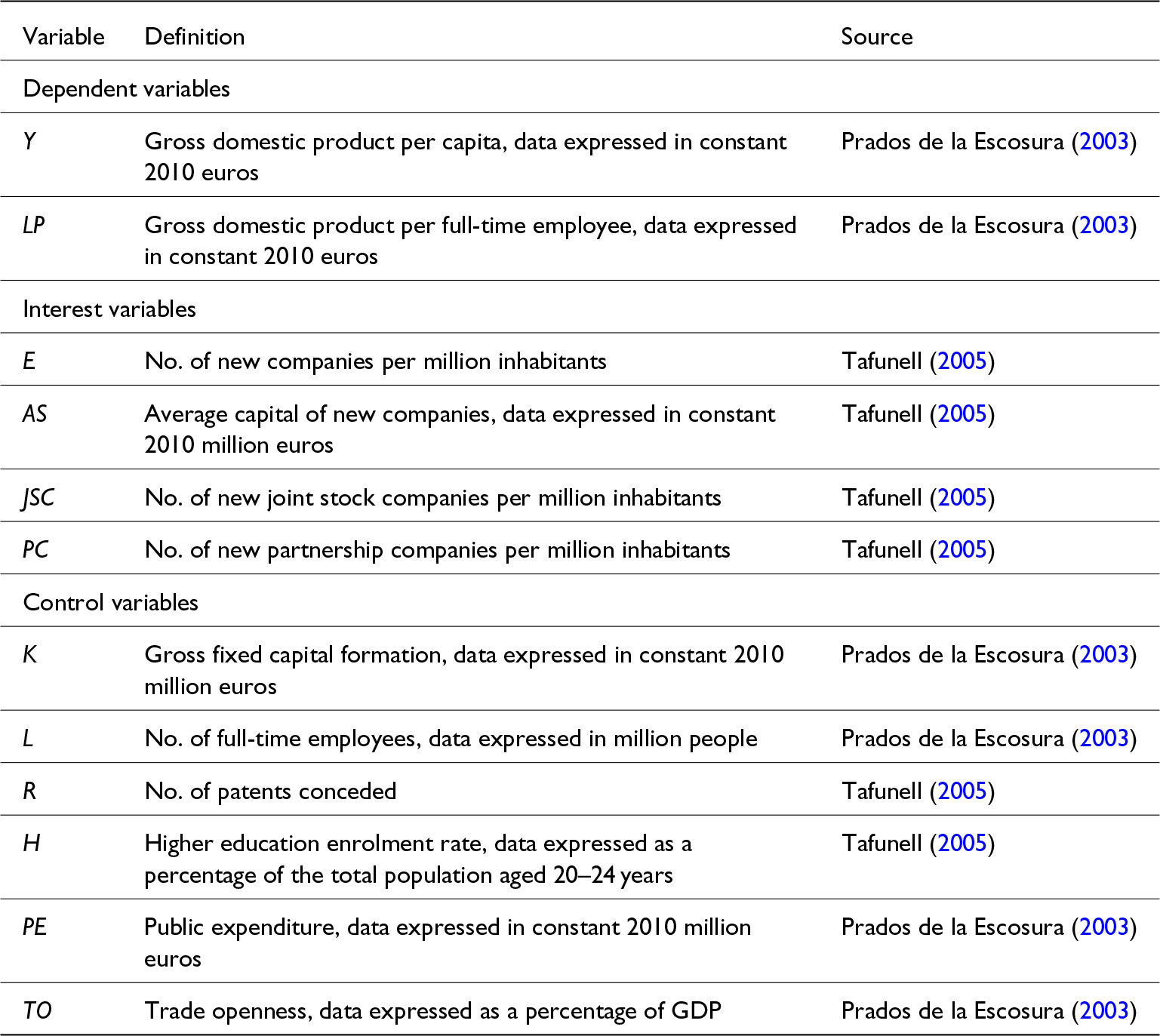The image size is (1160, 1036).
Task: Follow the 2003 citation for variable K
Action: 1103,655
